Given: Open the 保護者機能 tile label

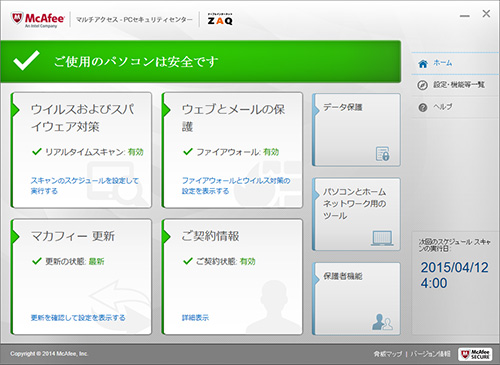Looking at the screenshot, I should [343, 276].
